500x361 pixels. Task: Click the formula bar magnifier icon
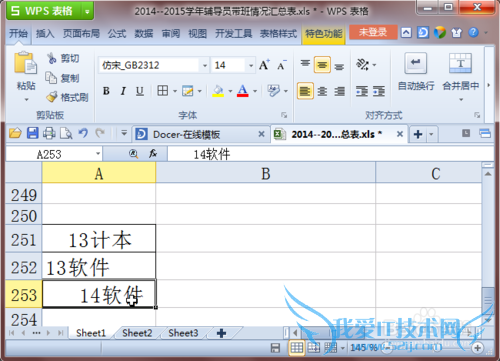pos(133,154)
